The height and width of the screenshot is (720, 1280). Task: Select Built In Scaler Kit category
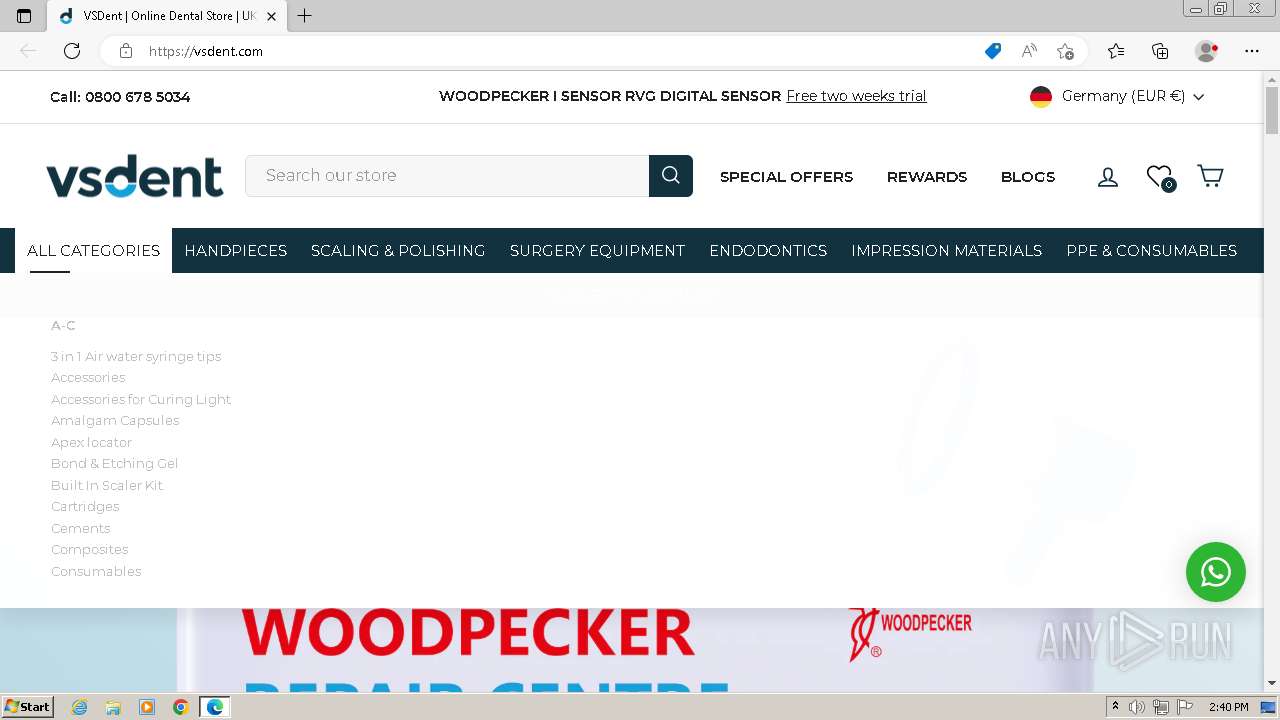107,485
